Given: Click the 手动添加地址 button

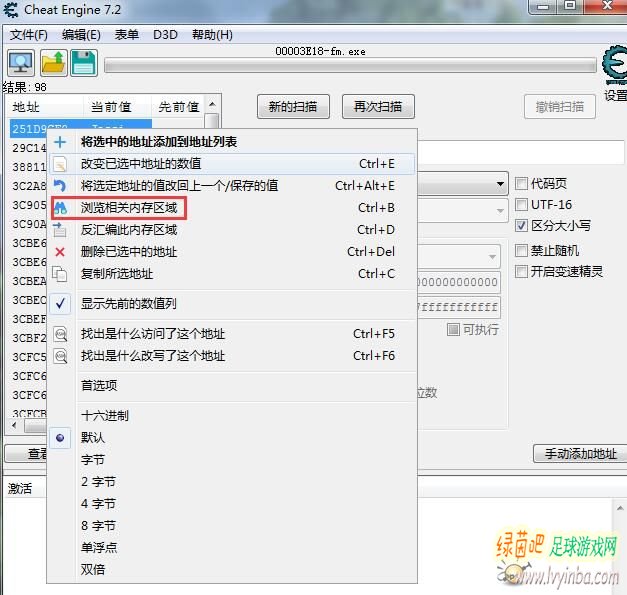Looking at the screenshot, I should (x=581, y=454).
